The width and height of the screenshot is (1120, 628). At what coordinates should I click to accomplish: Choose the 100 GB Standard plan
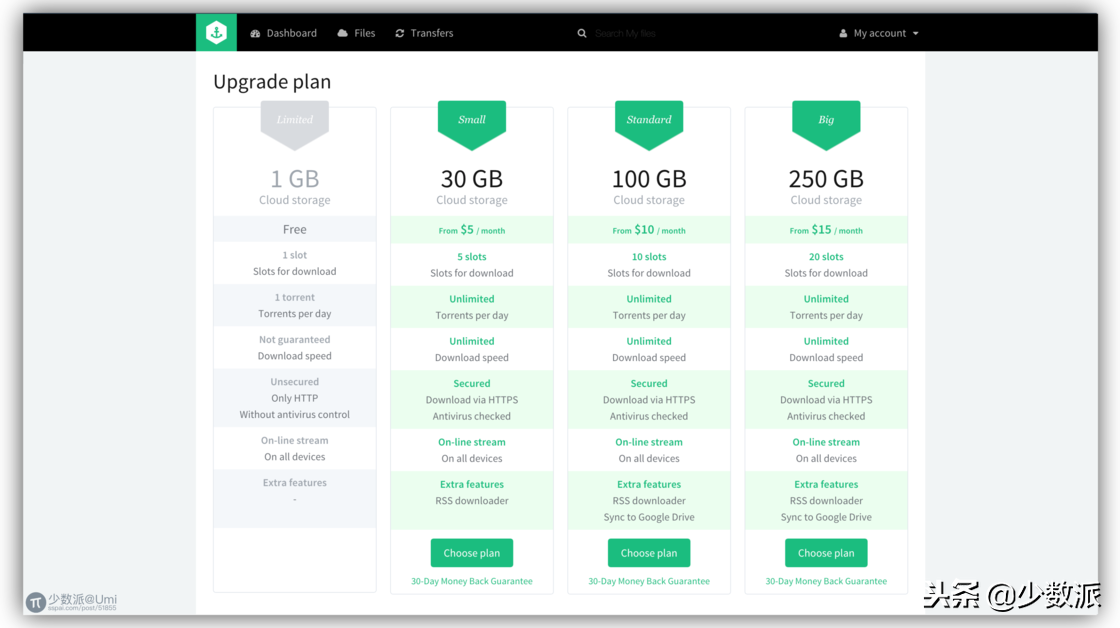649,553
